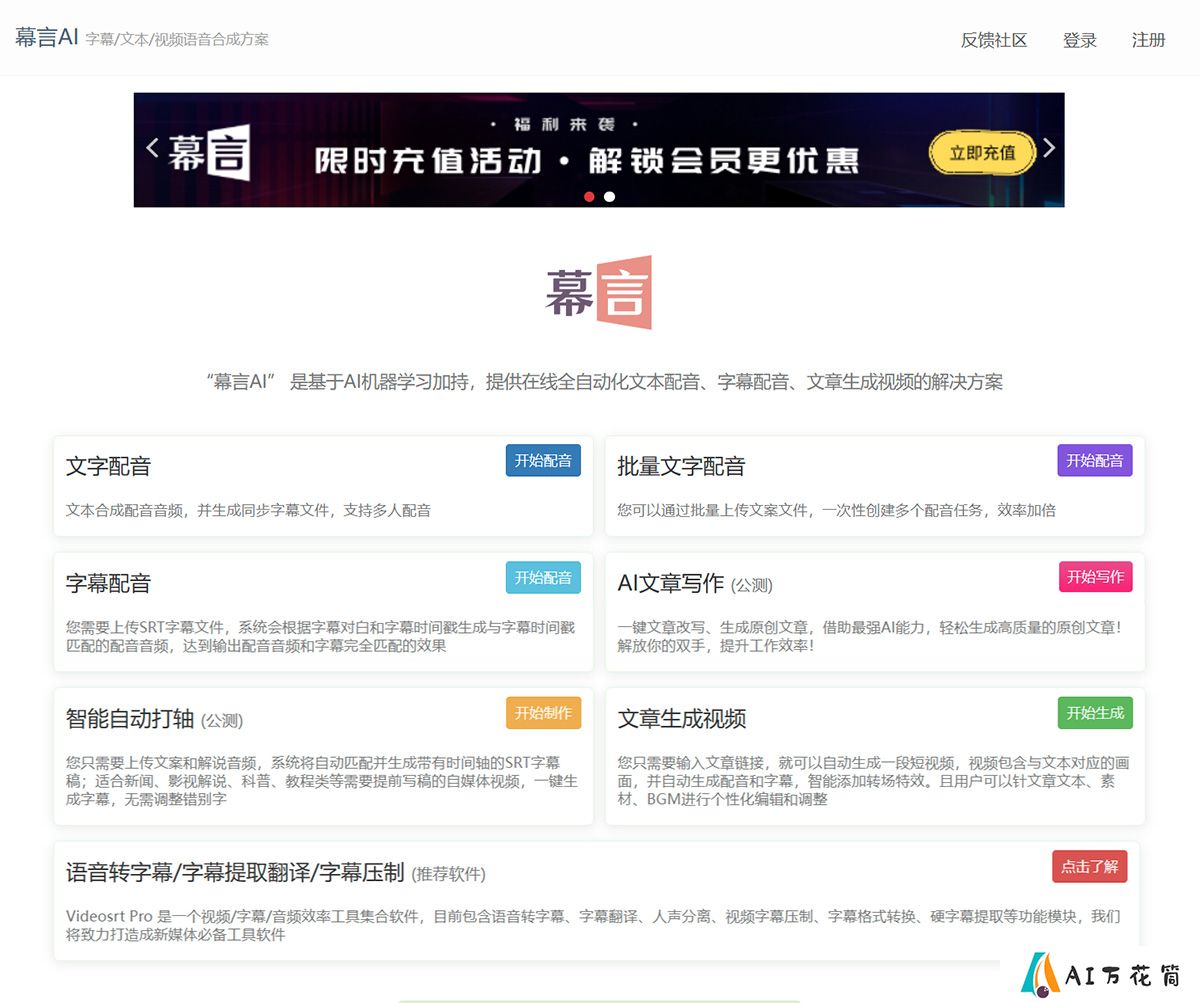Open the 文字配音 card heading
The image size is (1200, 1003).
(x=108, y=466)
